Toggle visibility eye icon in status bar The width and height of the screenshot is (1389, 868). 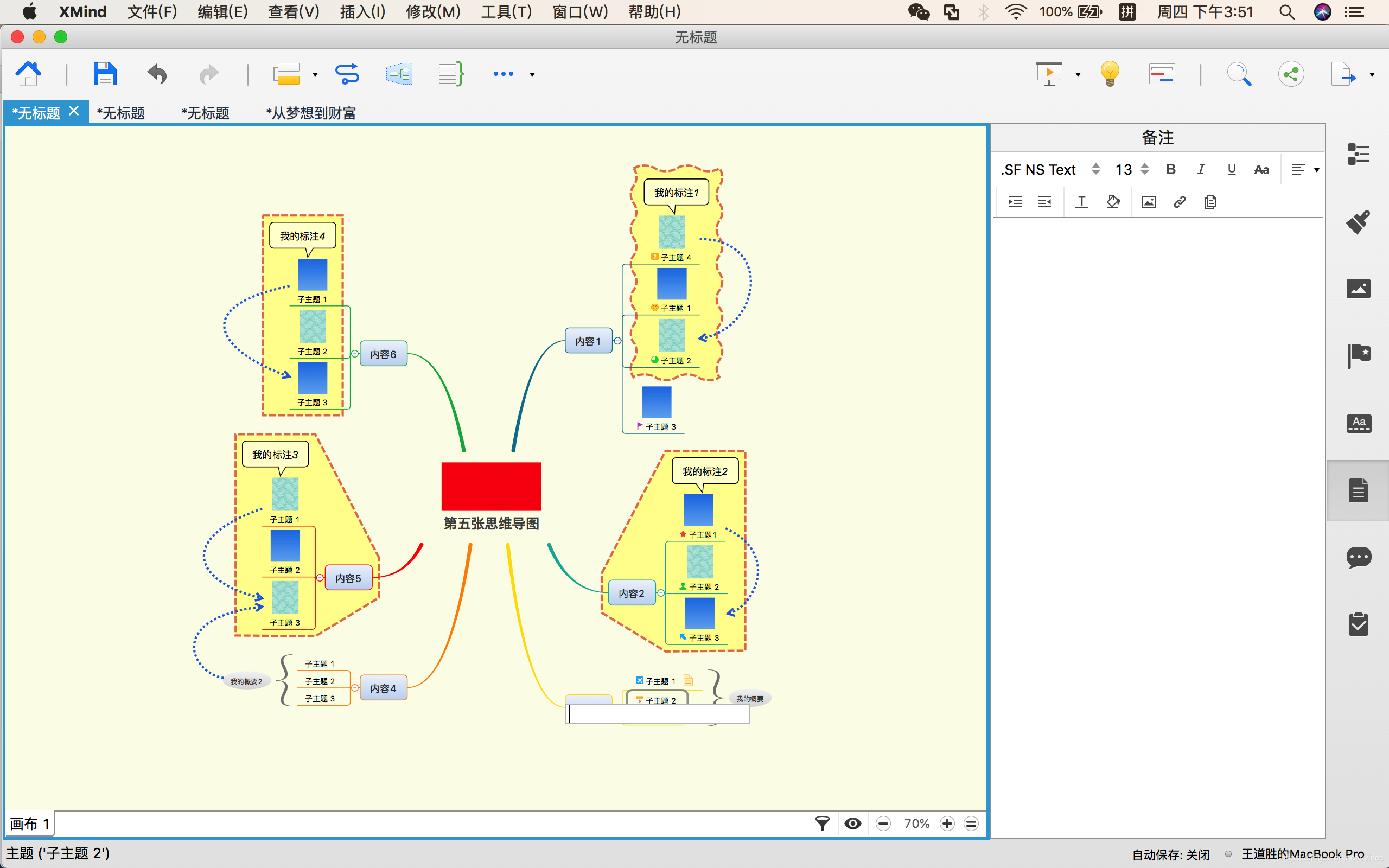tap(853, 824)
